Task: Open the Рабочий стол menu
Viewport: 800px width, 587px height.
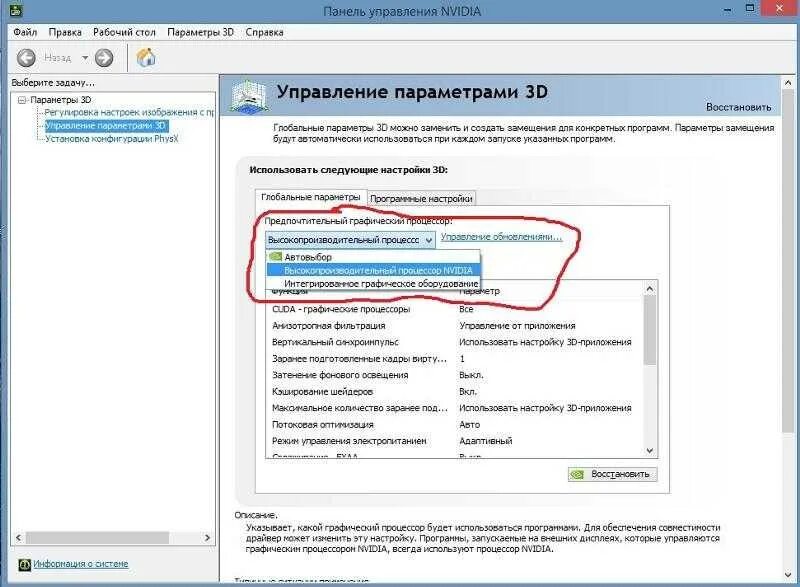Action: coord(124,32)
